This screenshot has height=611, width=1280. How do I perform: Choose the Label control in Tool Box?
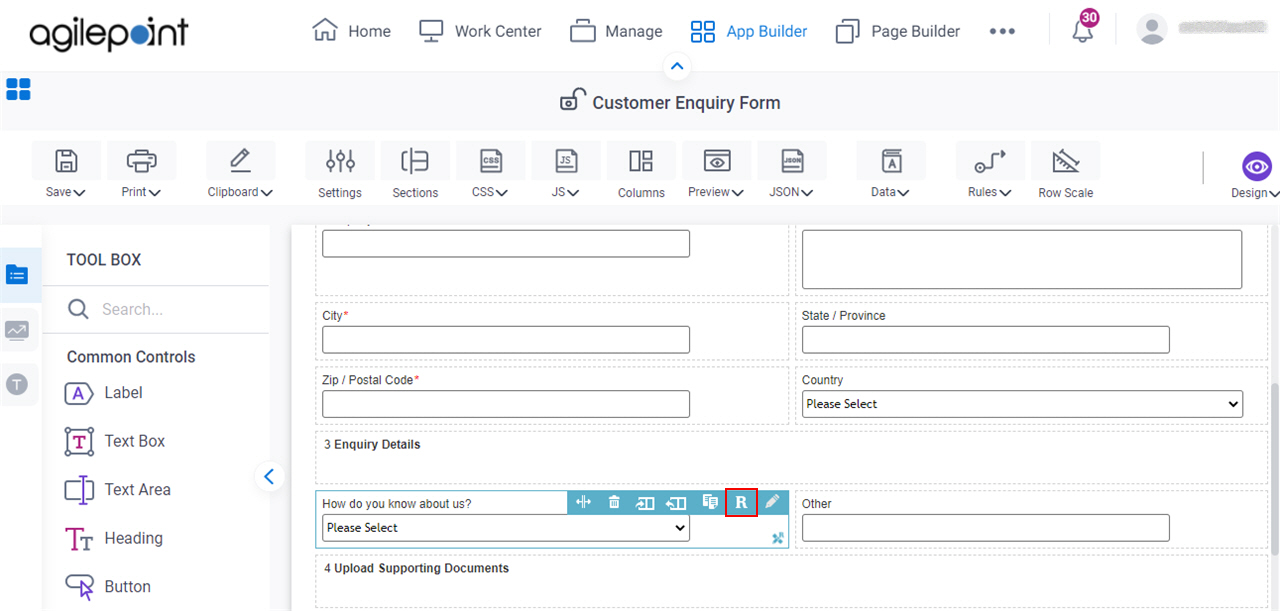(104, 393)
